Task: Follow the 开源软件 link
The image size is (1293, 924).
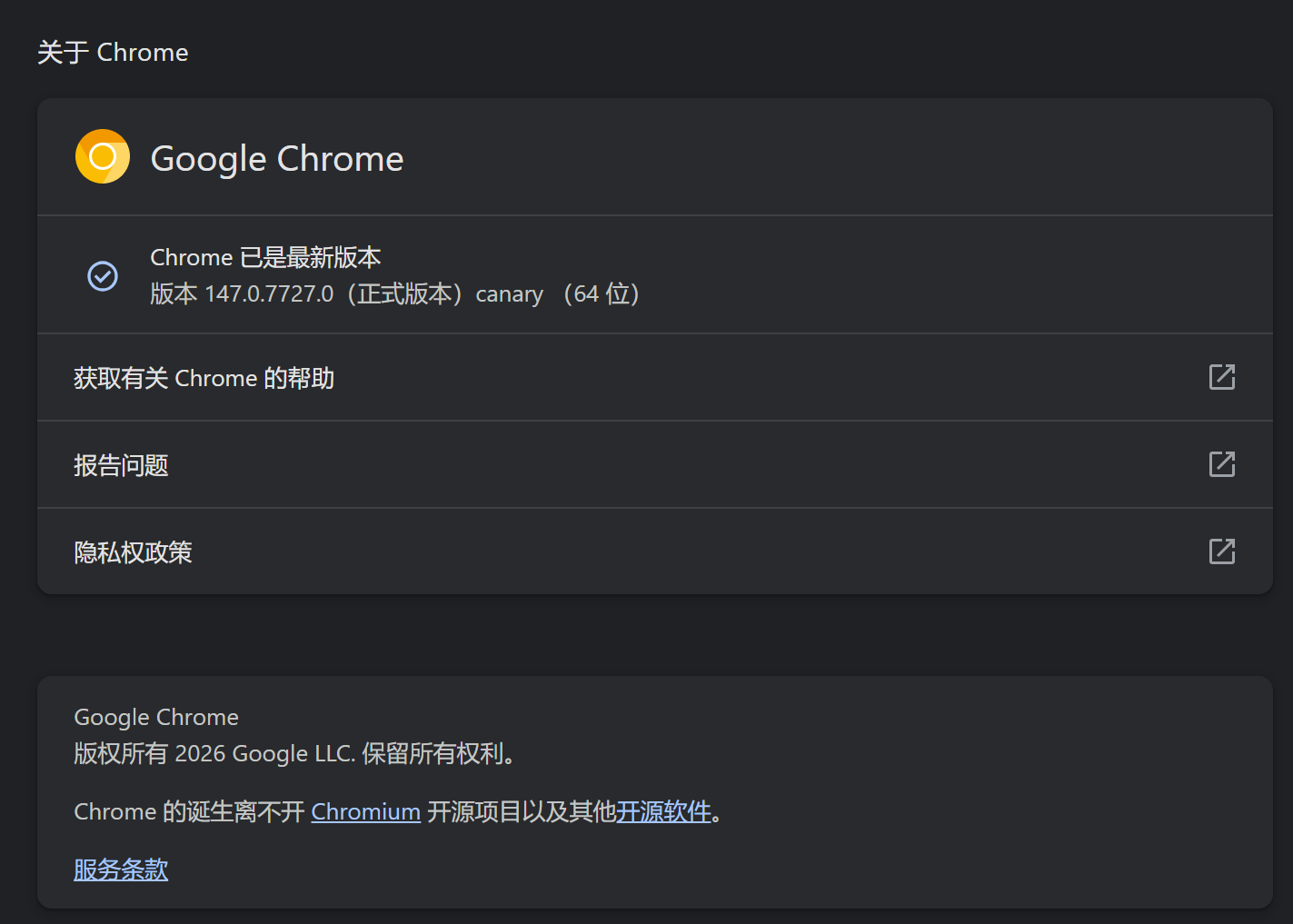Action: [x=663, y=811]
